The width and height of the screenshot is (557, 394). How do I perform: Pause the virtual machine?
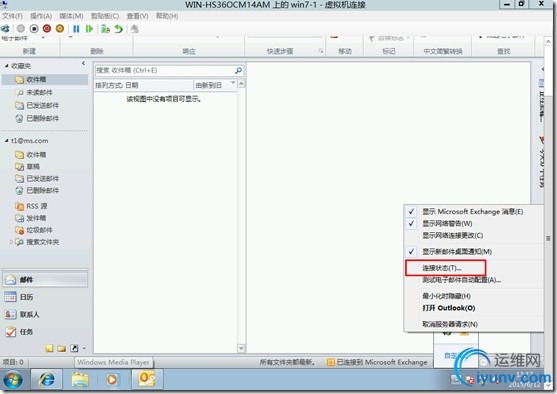[76, 29]
